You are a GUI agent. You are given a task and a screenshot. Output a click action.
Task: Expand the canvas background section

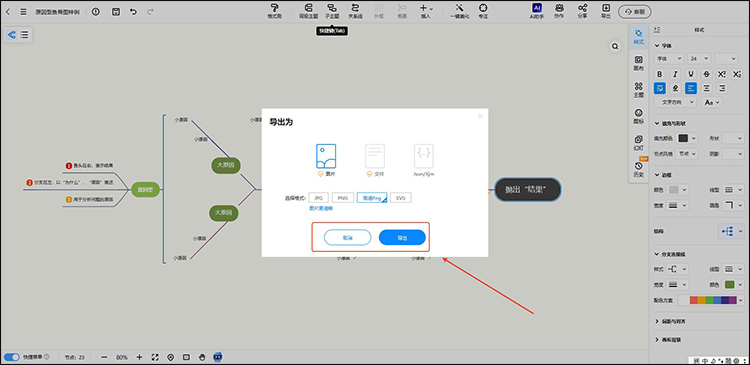click(668, 340)
